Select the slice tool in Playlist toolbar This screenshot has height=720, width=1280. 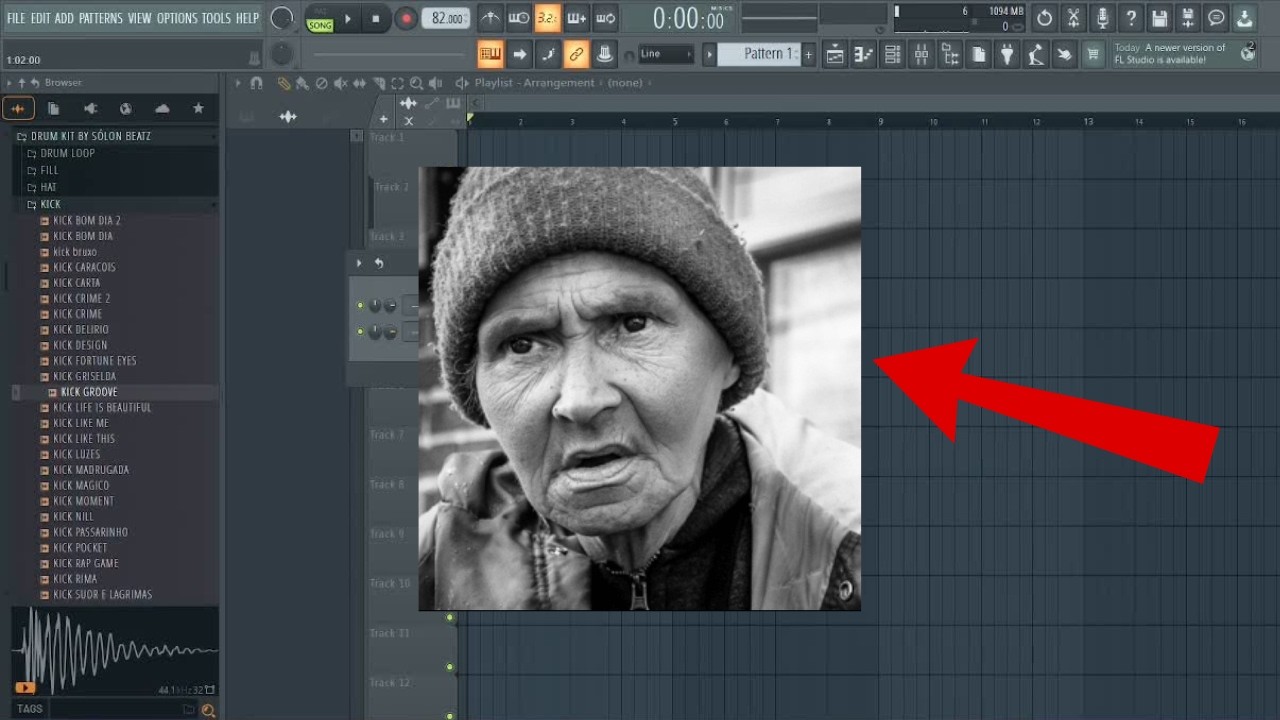click(x=378, y=83)
